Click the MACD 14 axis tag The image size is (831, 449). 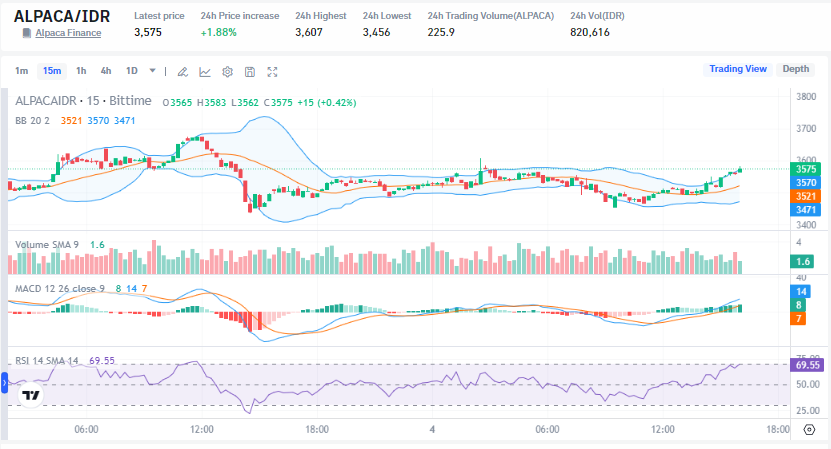click(x=799, y=291)
